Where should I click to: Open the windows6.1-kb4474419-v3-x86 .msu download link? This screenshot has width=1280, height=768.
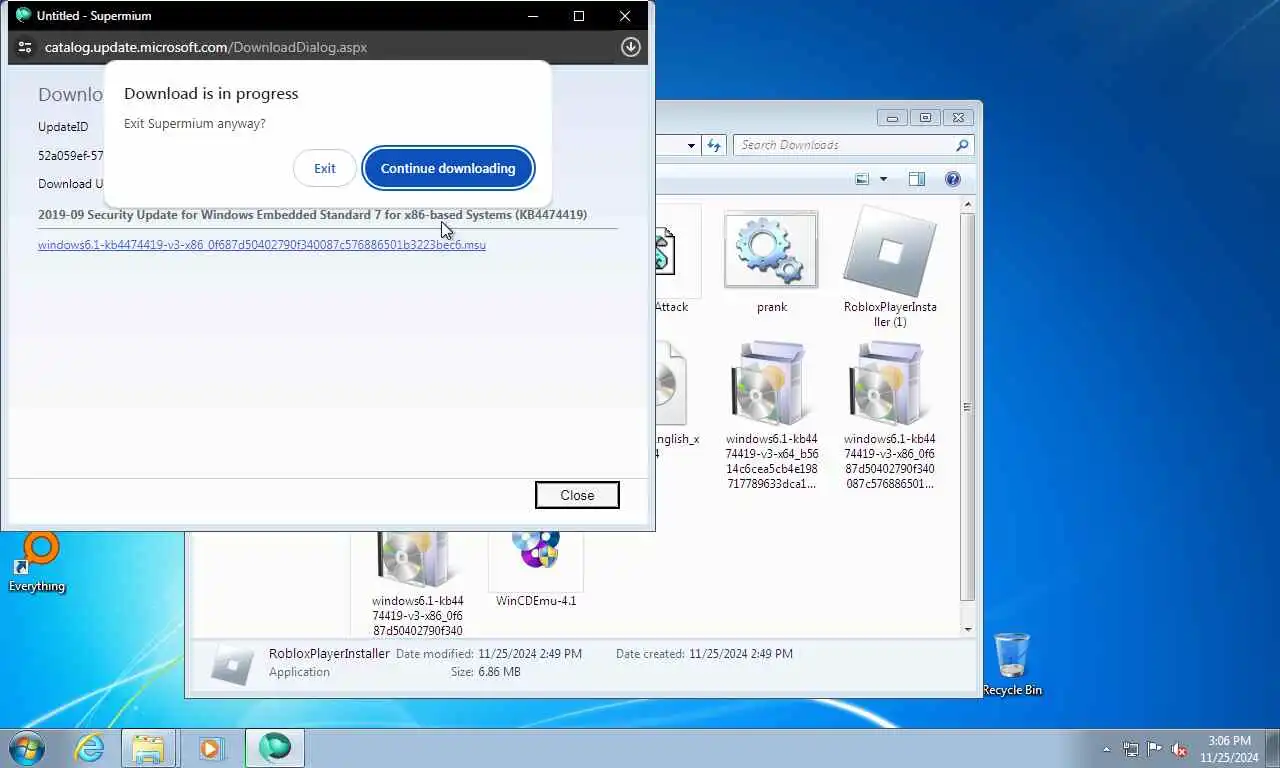262,244
